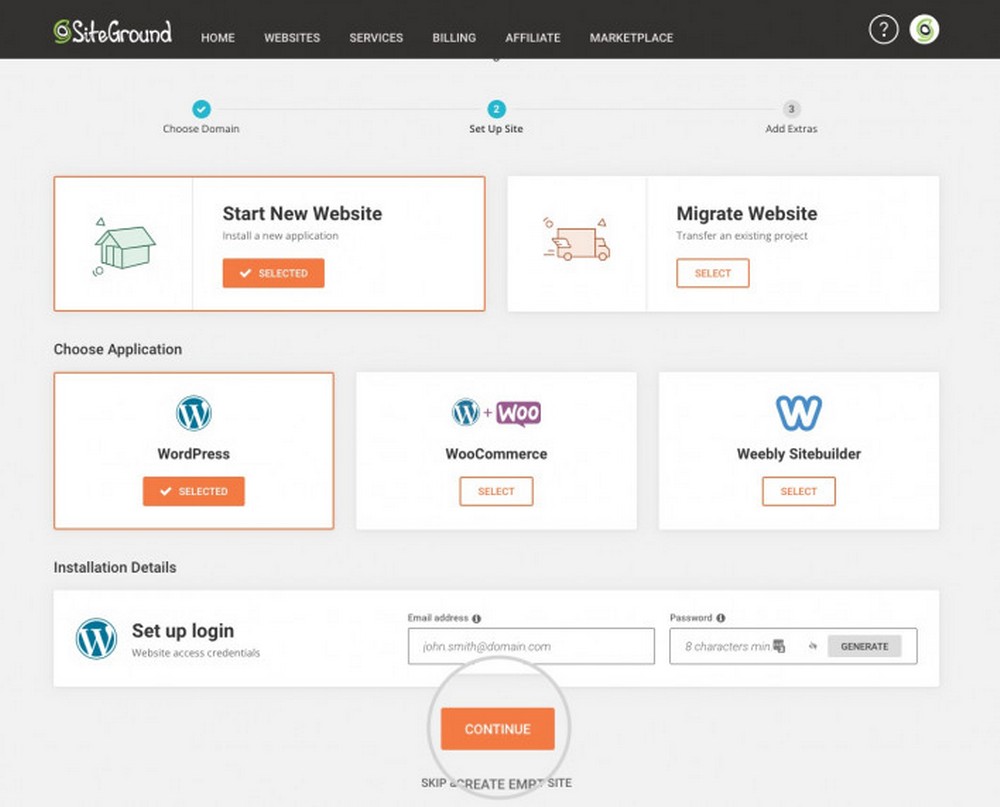
Task: Toggle the WordPress SELECTED button
Action: pos(194,491)
